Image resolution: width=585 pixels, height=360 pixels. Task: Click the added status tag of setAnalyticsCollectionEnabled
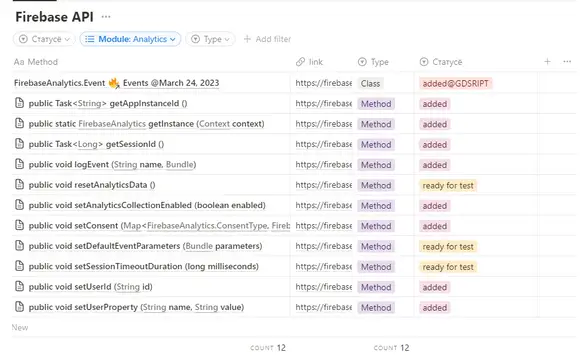coord(435,206)
